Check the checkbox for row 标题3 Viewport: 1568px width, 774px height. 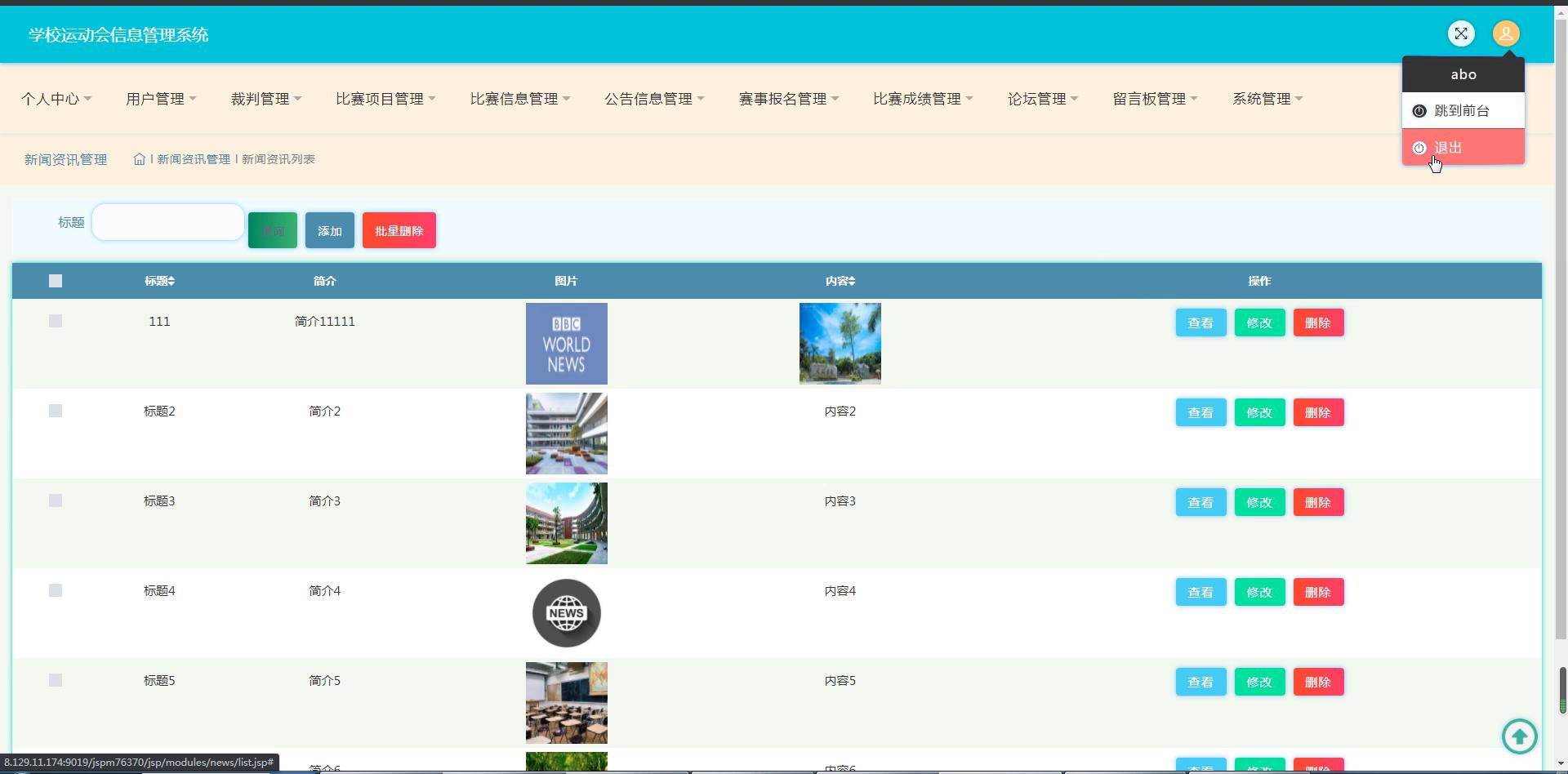[56, 500]
